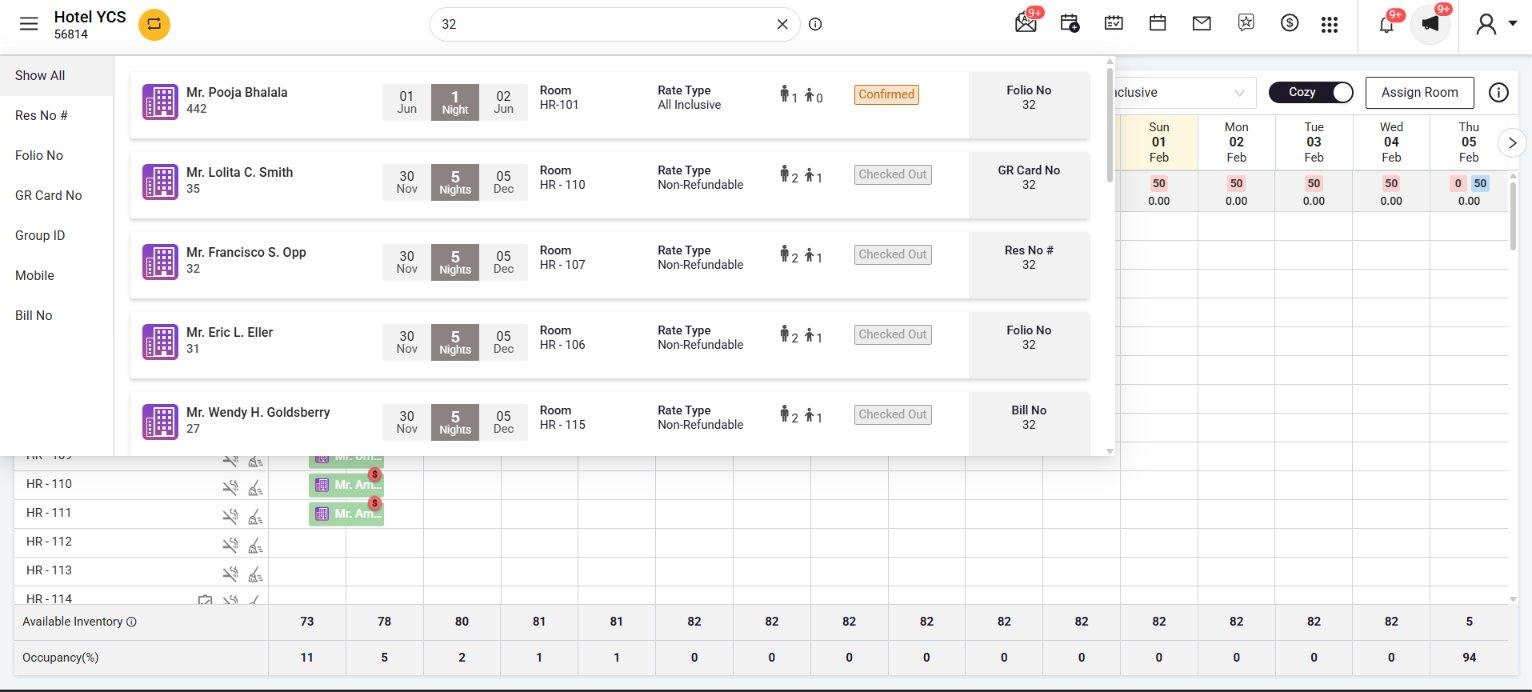Open the bell notifications icon

(1386, 24)
